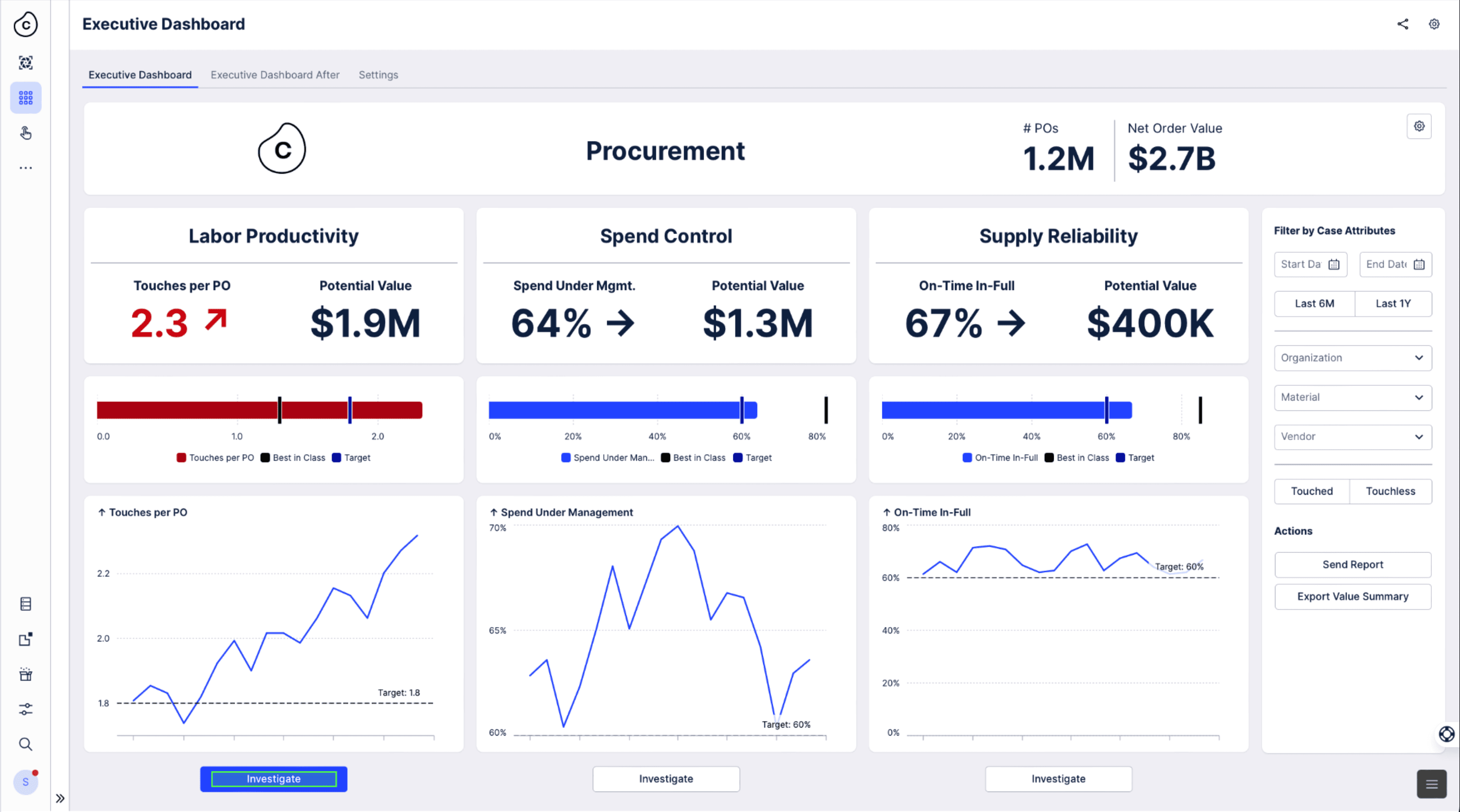Click the $2.7B Net Order Value
This screenshot has height=812, width=1460.
click(1172, 159)
